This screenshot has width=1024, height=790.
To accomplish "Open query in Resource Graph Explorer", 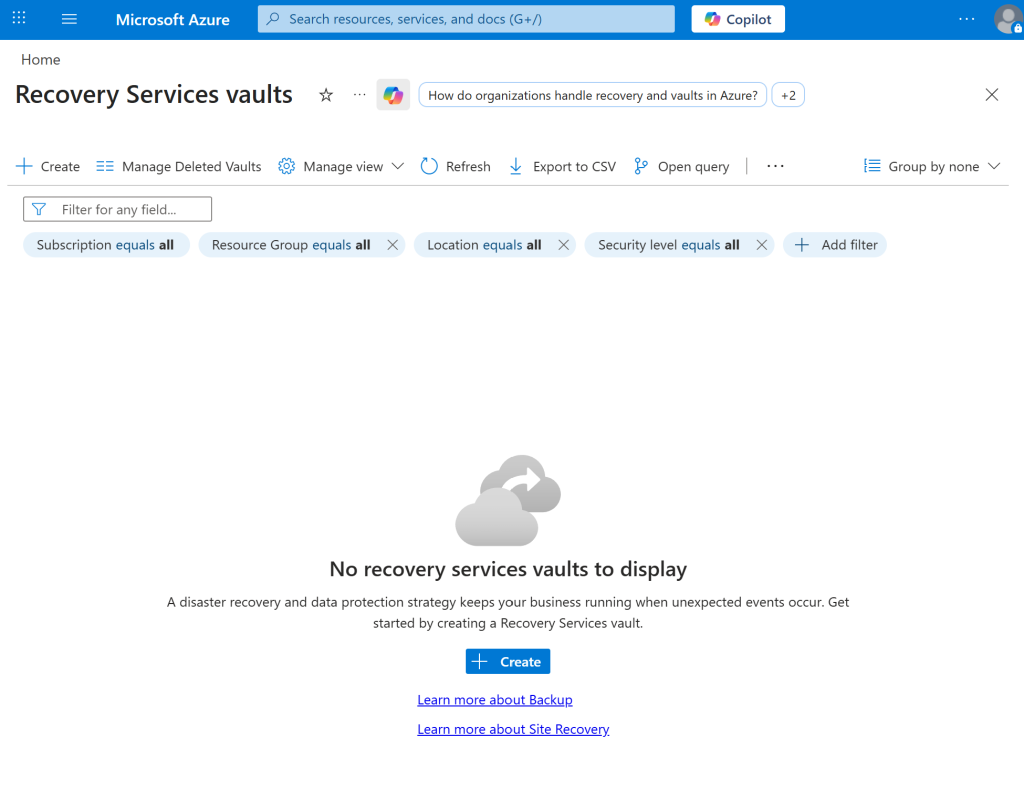I will [682, 167].
